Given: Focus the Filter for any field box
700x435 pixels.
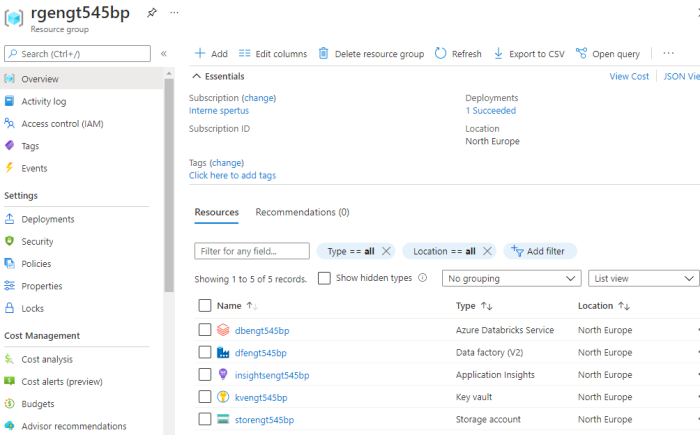Looking at the screenshot, I should tap(252, 251).
